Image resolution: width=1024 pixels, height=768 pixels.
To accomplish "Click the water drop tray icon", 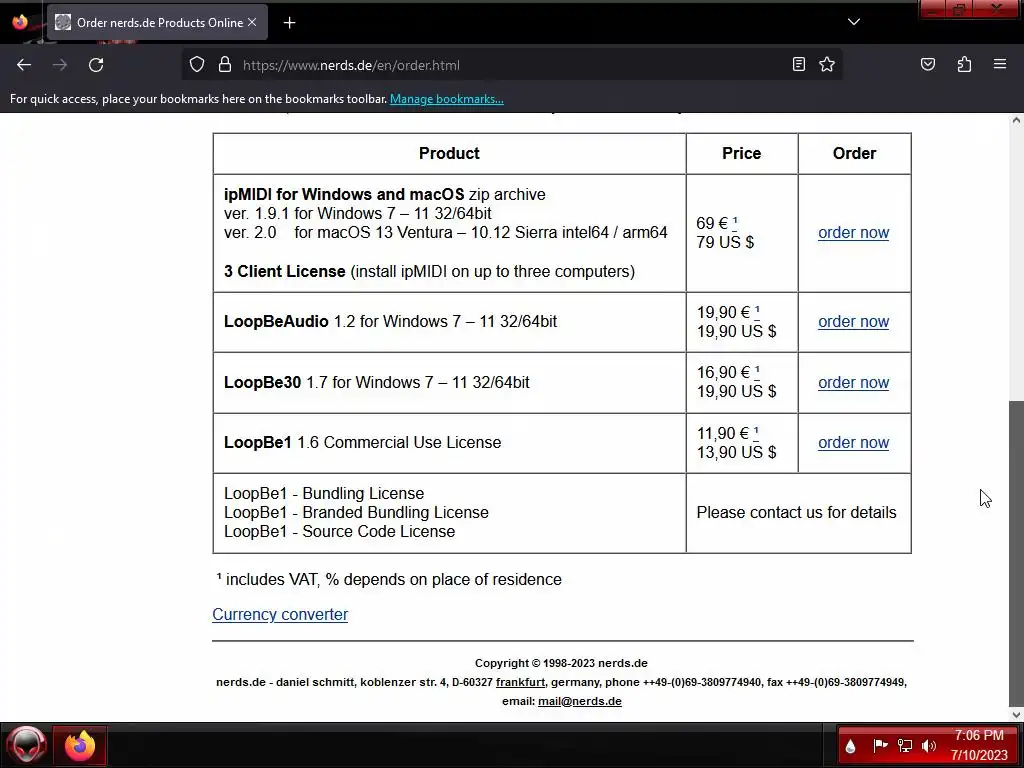I will (850, 746).
